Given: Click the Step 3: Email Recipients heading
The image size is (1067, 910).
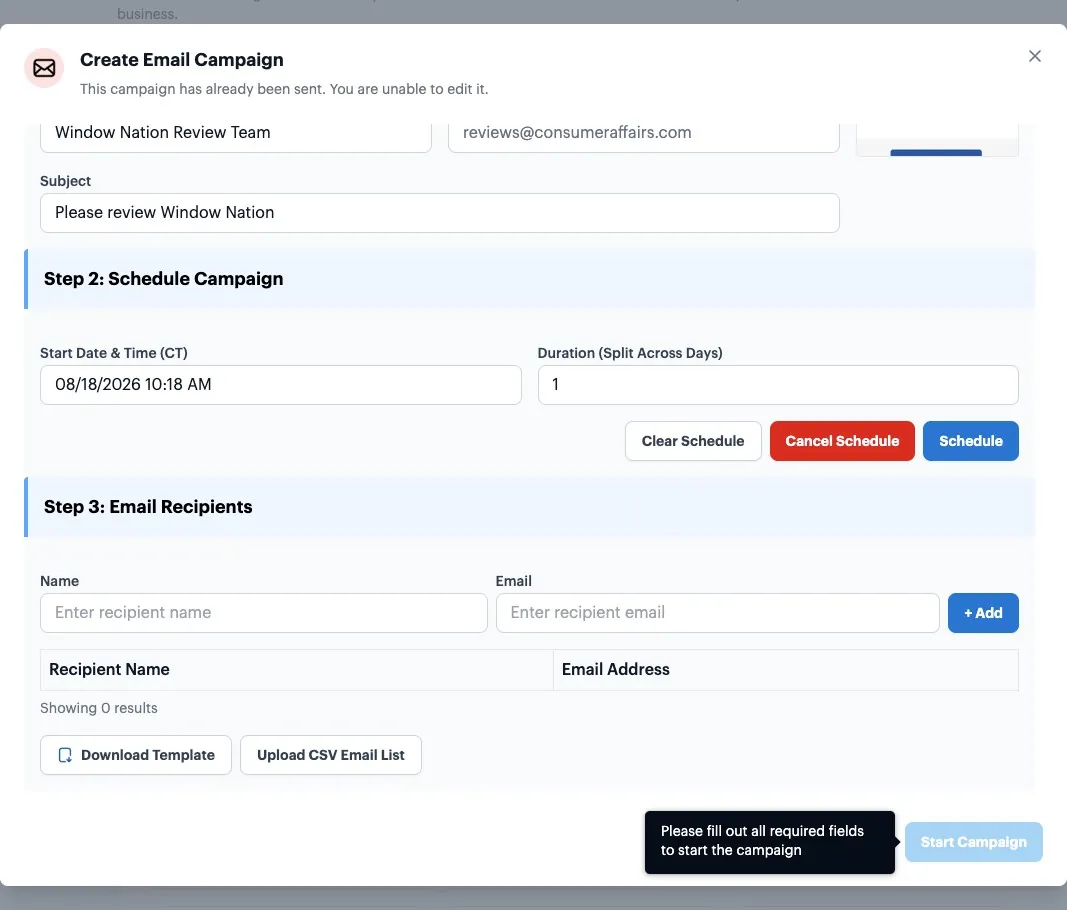Looking at the screenshot, I should tap(148, 507).
